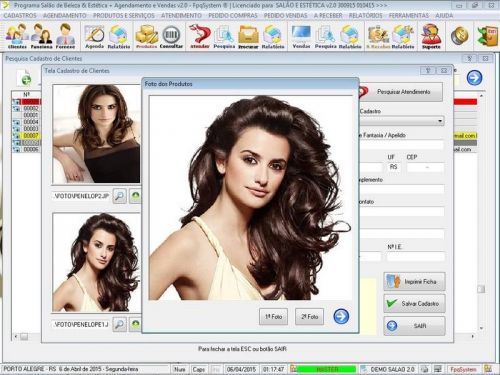Open the Agenda toolbar icon
Image resolution: width=500 pixels, height=375 pixels.
[94, 36]
